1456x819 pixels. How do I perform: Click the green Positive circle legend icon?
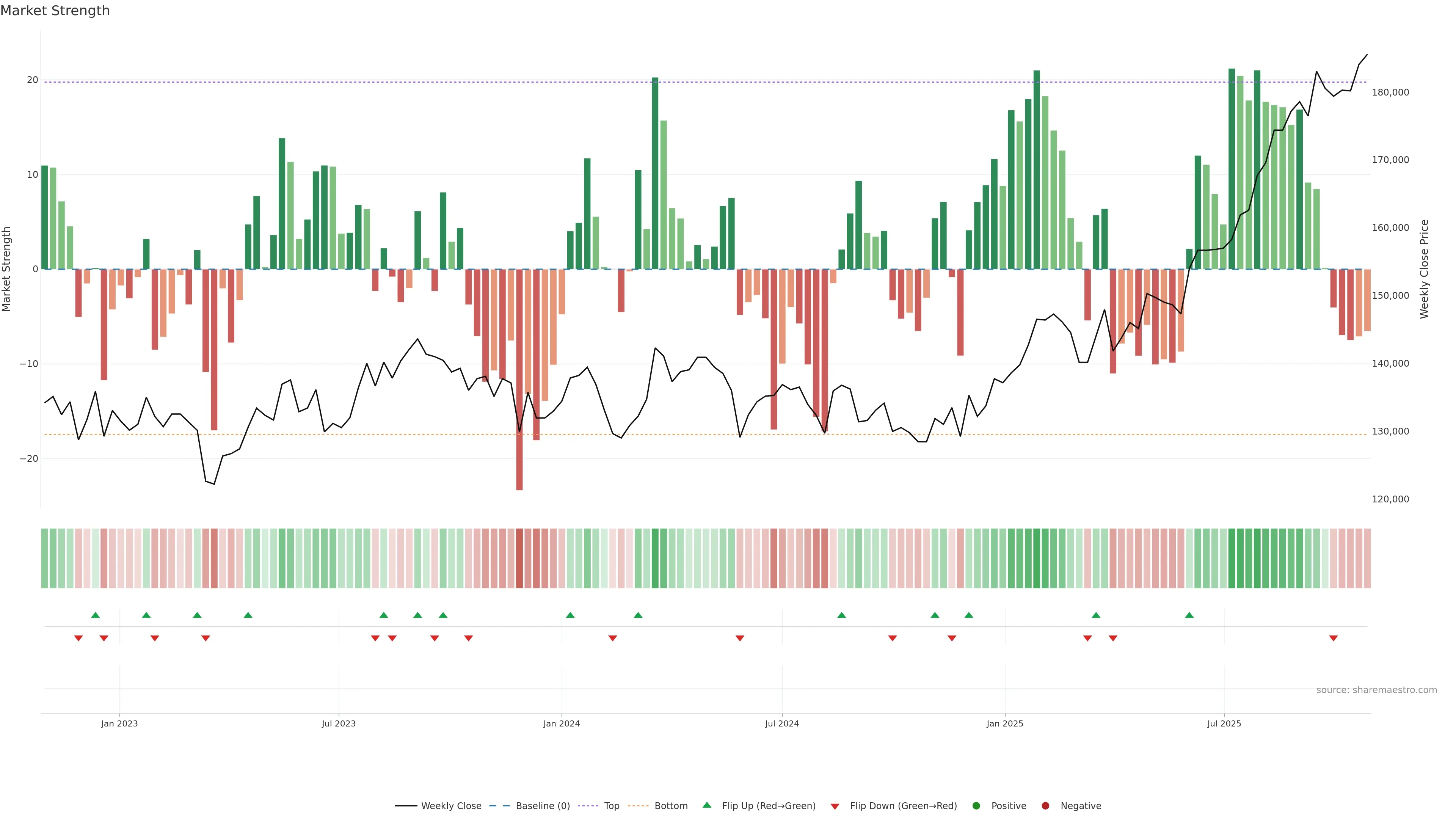click(976, 806)
